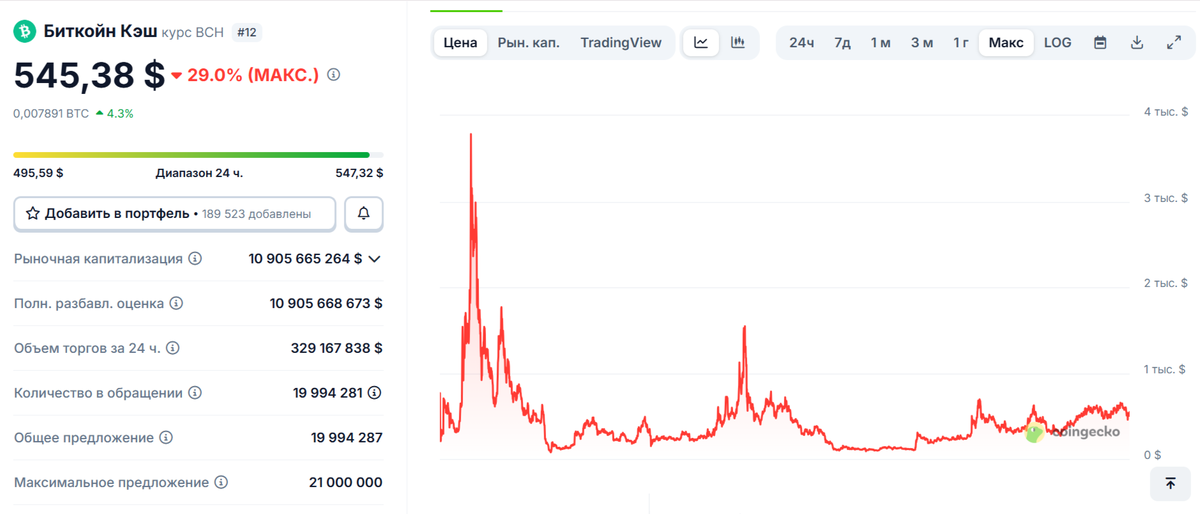This screenshot has height=514, width=1200.
Task: Click the #12 rank badge
Action: tap(247, 32)
